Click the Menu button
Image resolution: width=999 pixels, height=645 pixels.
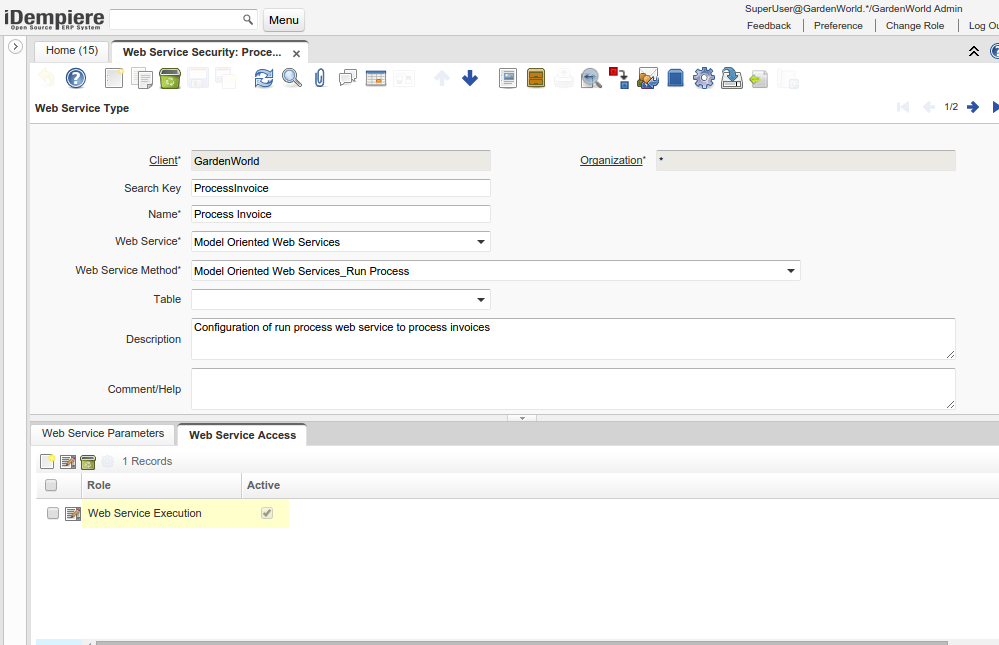click(284, 20)
